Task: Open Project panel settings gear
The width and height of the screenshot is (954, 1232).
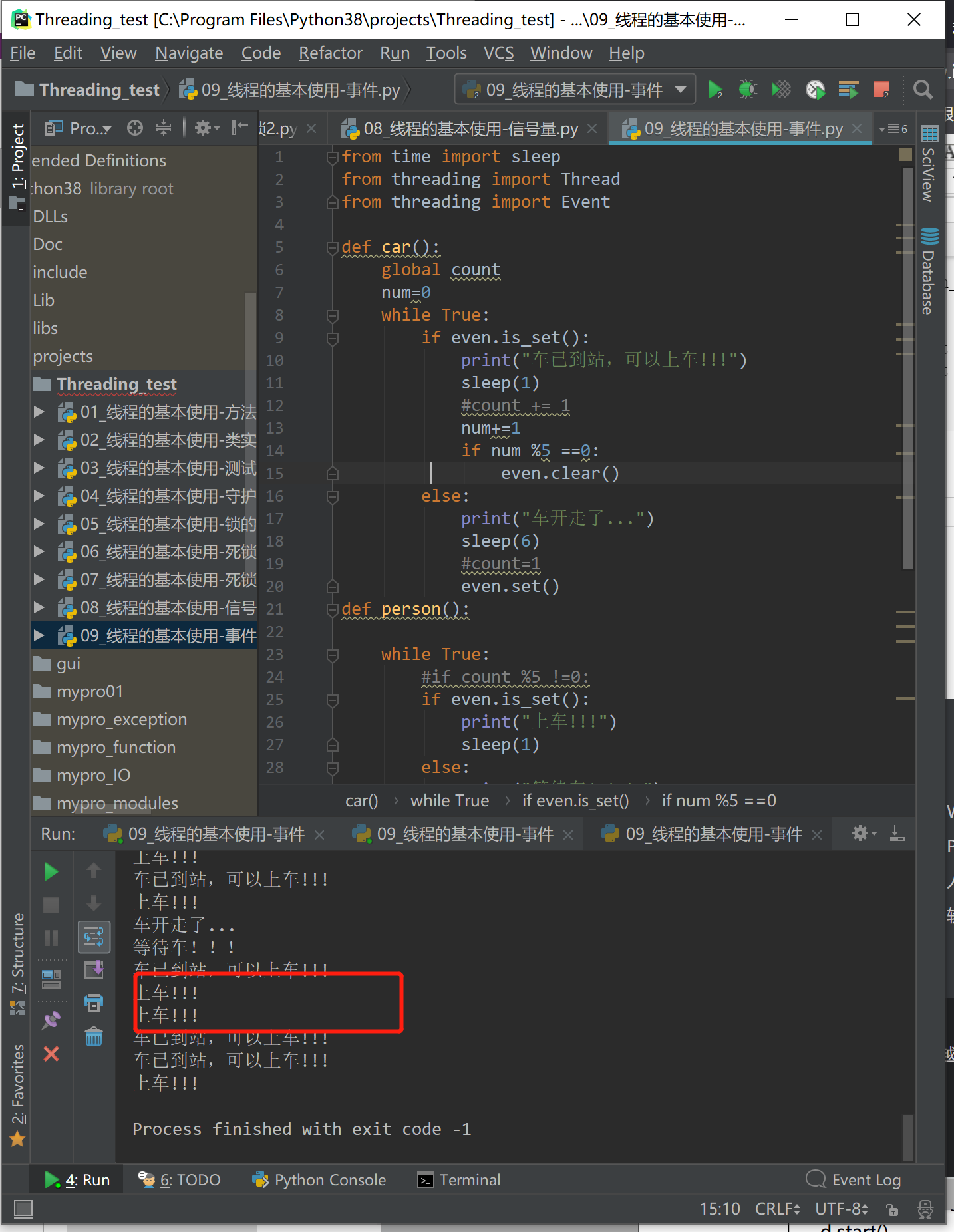Action: coord(206,128)
